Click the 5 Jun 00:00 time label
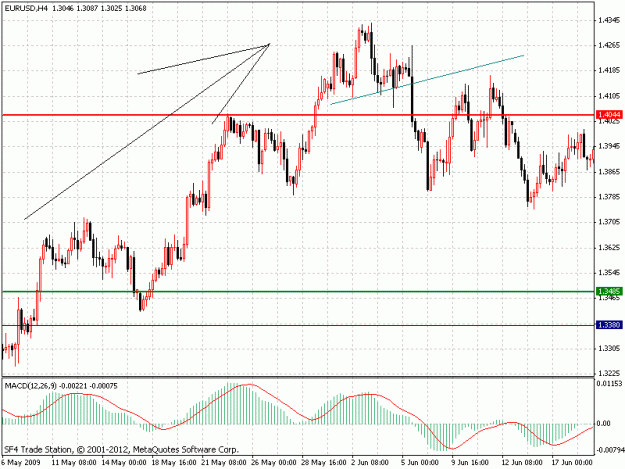The height and width of the screenshot is (469, 625). point(420,463)
